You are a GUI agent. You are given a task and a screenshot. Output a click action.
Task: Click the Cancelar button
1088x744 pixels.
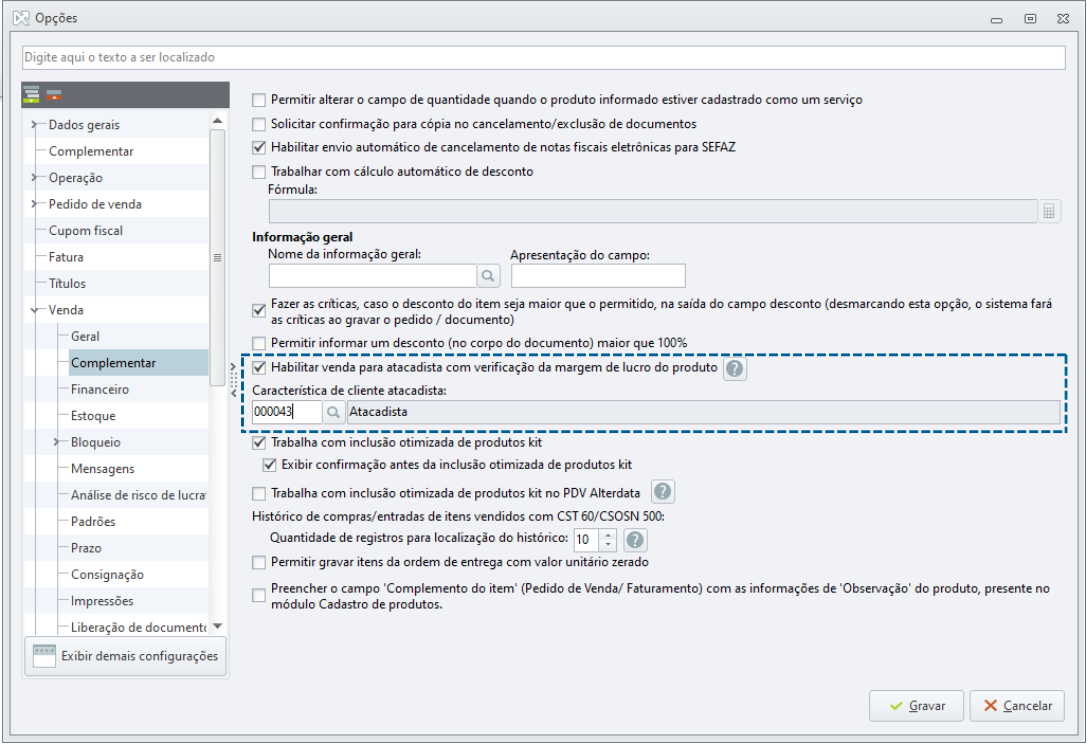point(1017,705)
